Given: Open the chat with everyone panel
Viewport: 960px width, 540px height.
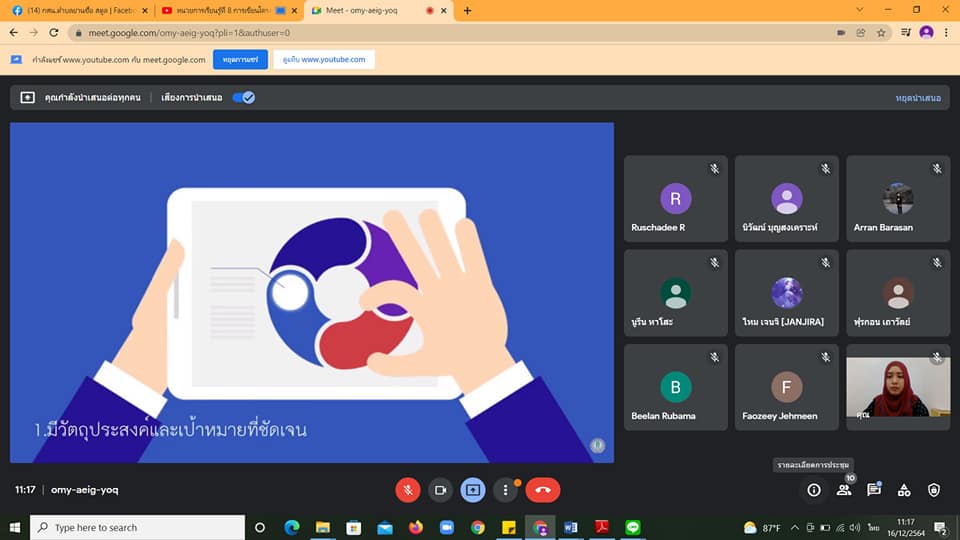Looking at the screenshot, I should pos(874,490).
